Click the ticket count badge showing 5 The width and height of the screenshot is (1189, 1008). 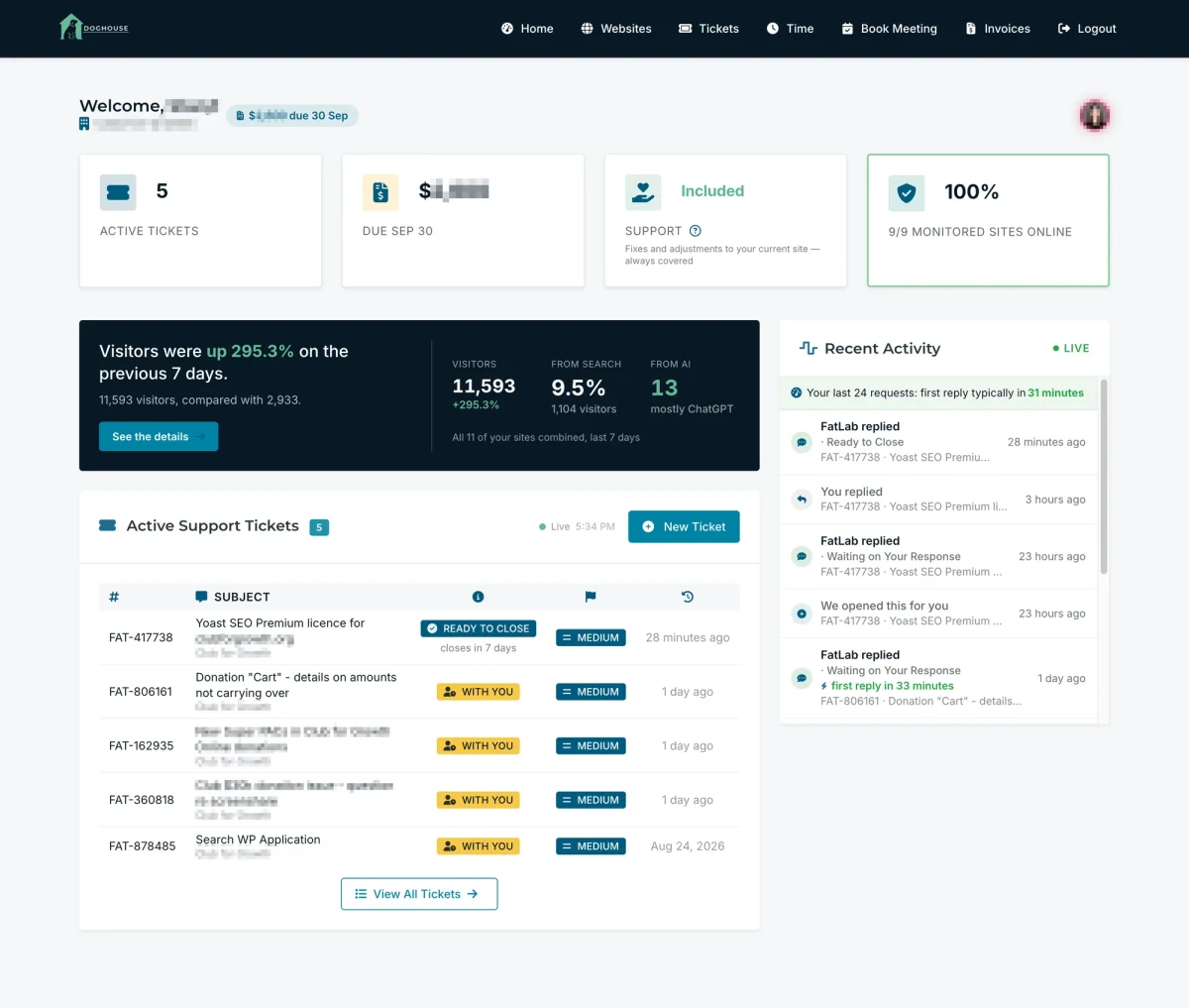point(319,527)
